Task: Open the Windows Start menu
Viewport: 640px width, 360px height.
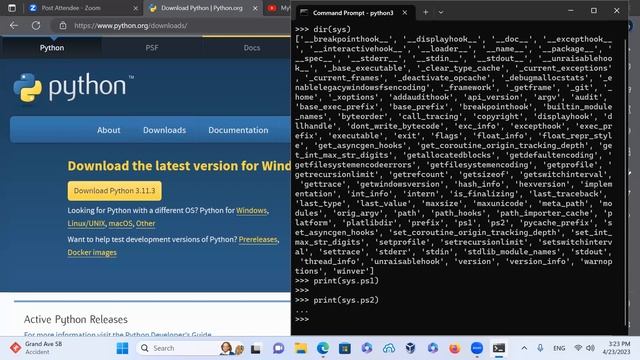Action: [x=122, y=348]
